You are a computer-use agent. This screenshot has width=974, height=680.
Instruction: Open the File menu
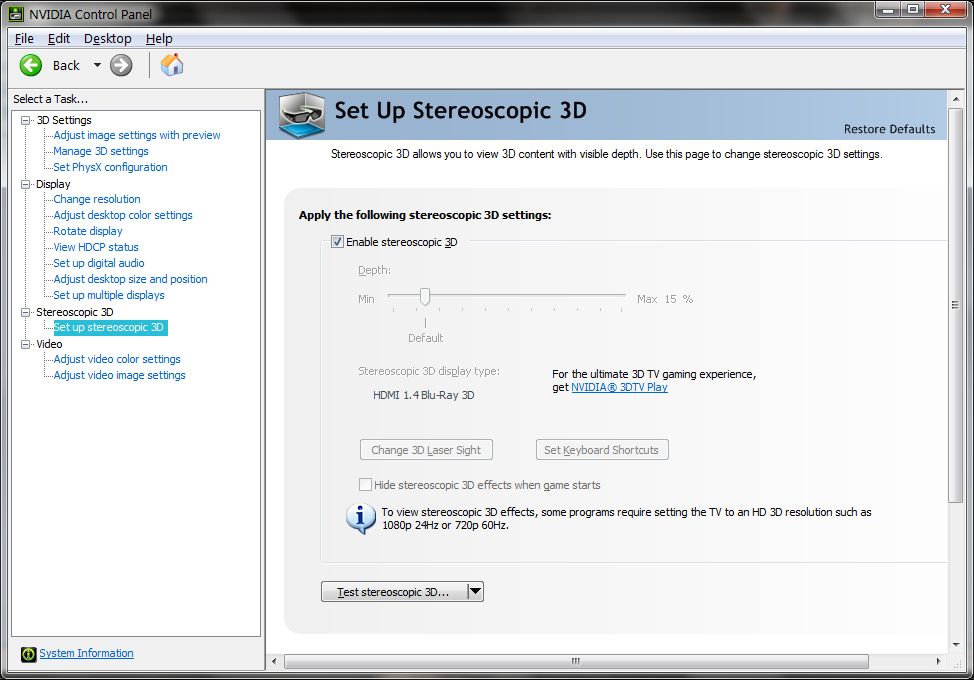(24, 39)
